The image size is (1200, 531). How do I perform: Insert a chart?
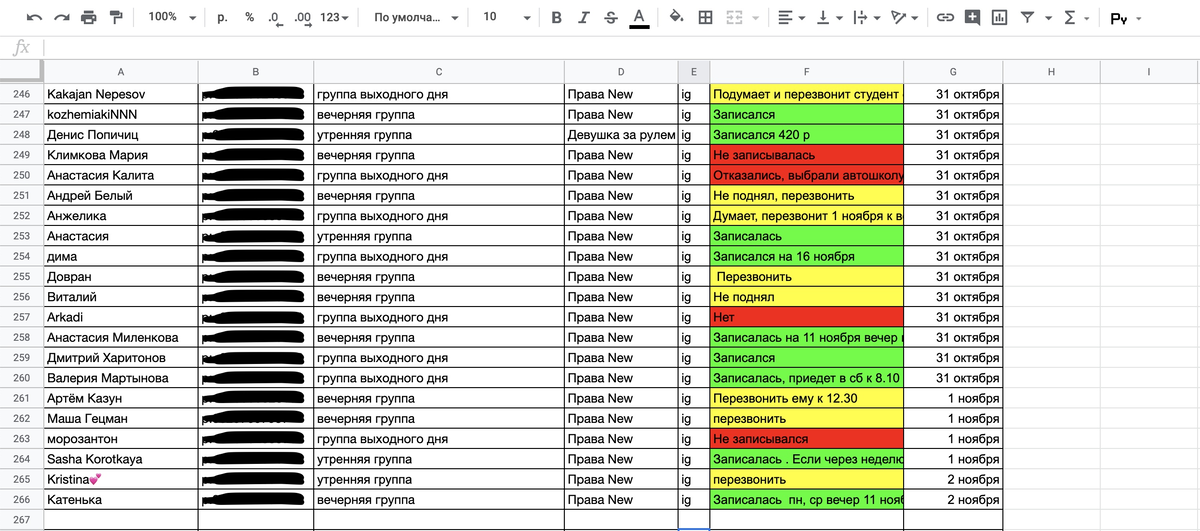point(999,18)
